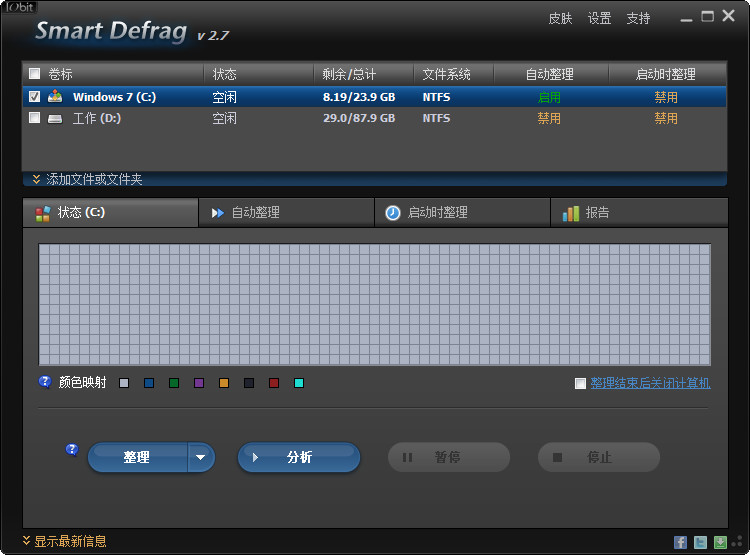750x555 pixels.
Task: Toggle 启动时整理 禁用 for drive C:
Action: coord(666,97)
